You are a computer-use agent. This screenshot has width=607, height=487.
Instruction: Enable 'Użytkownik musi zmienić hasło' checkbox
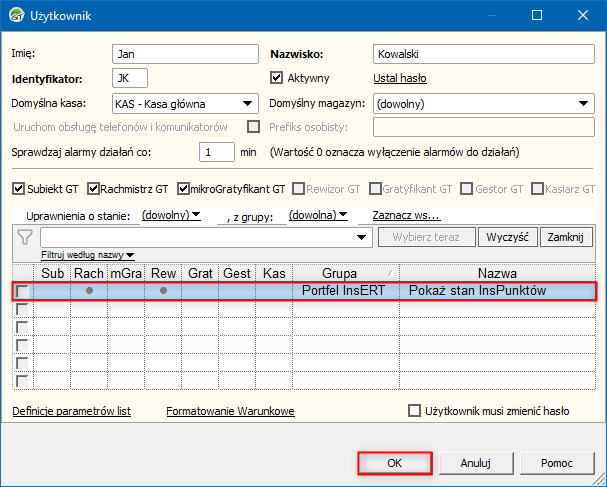tap(415, 411)
